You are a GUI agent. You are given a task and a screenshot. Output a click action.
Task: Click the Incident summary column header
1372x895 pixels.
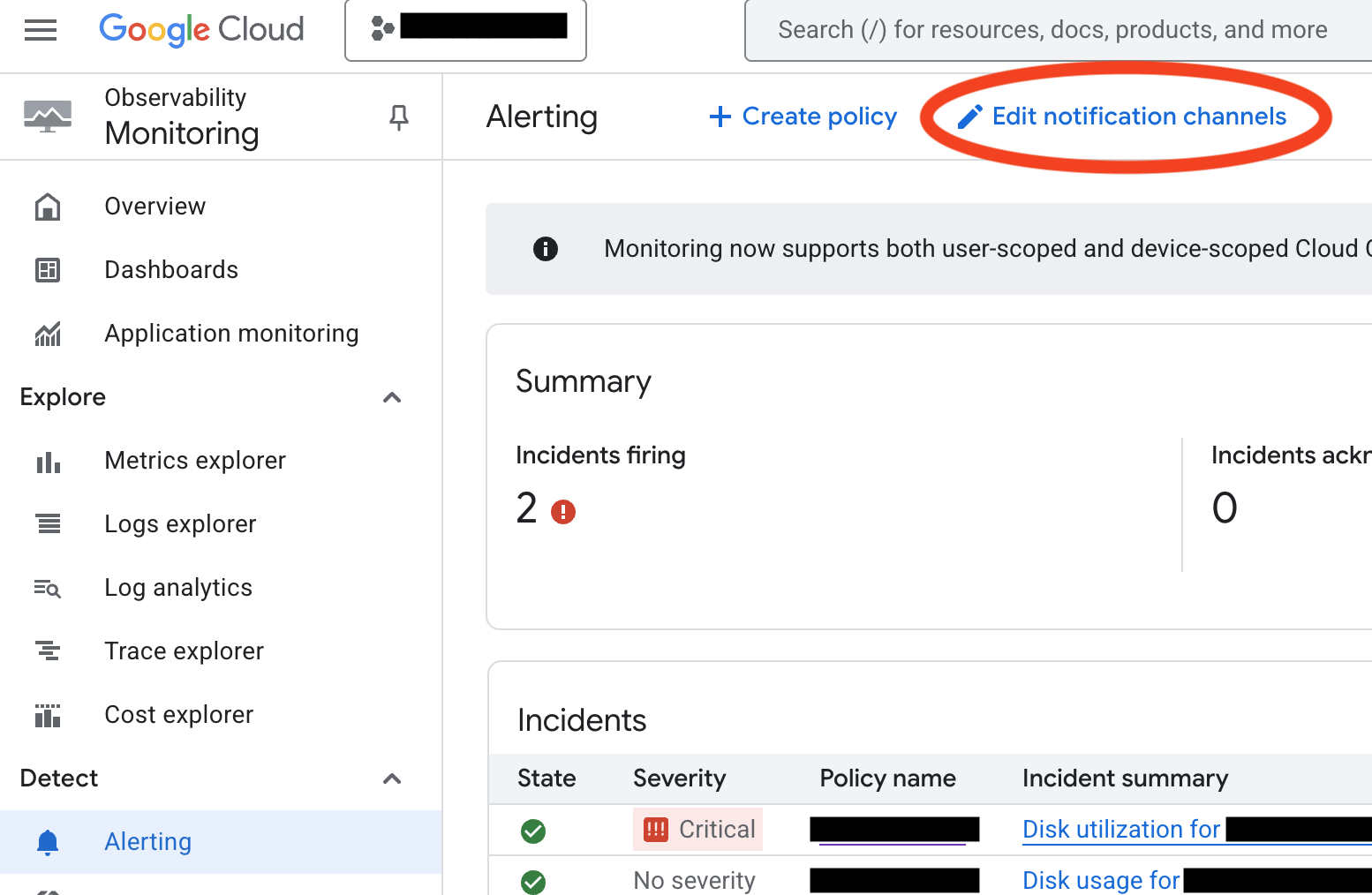[1125, 778]
